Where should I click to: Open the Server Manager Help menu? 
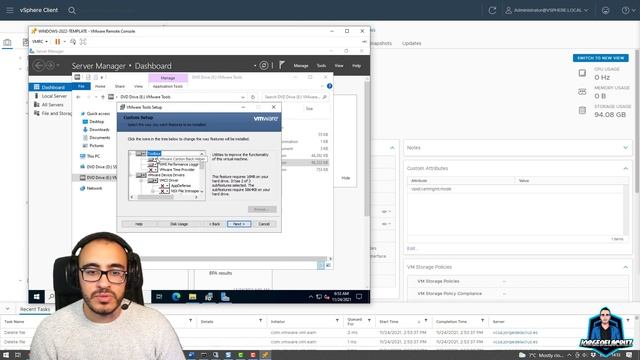coord(356,66)
